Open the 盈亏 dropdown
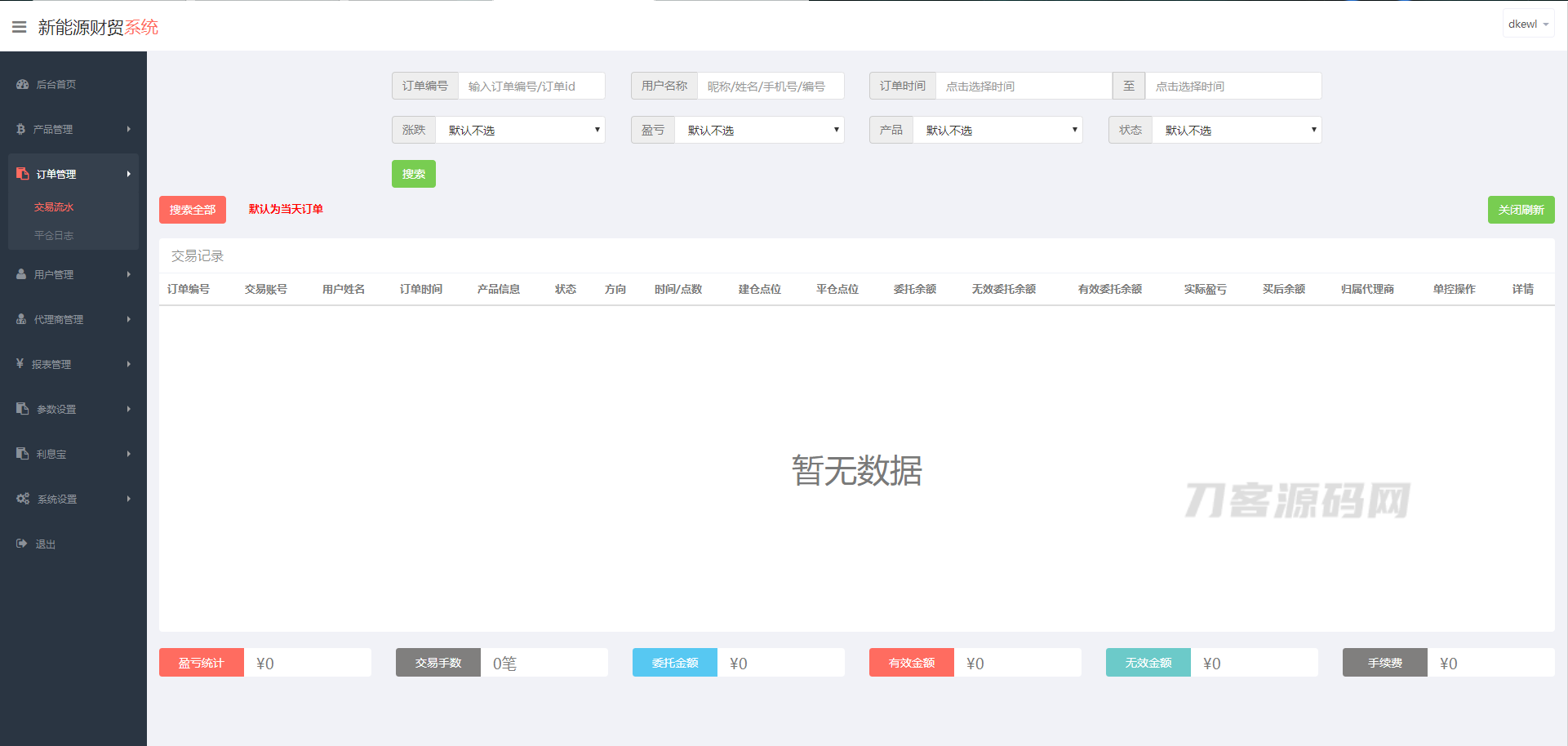 tap(759, 130)
